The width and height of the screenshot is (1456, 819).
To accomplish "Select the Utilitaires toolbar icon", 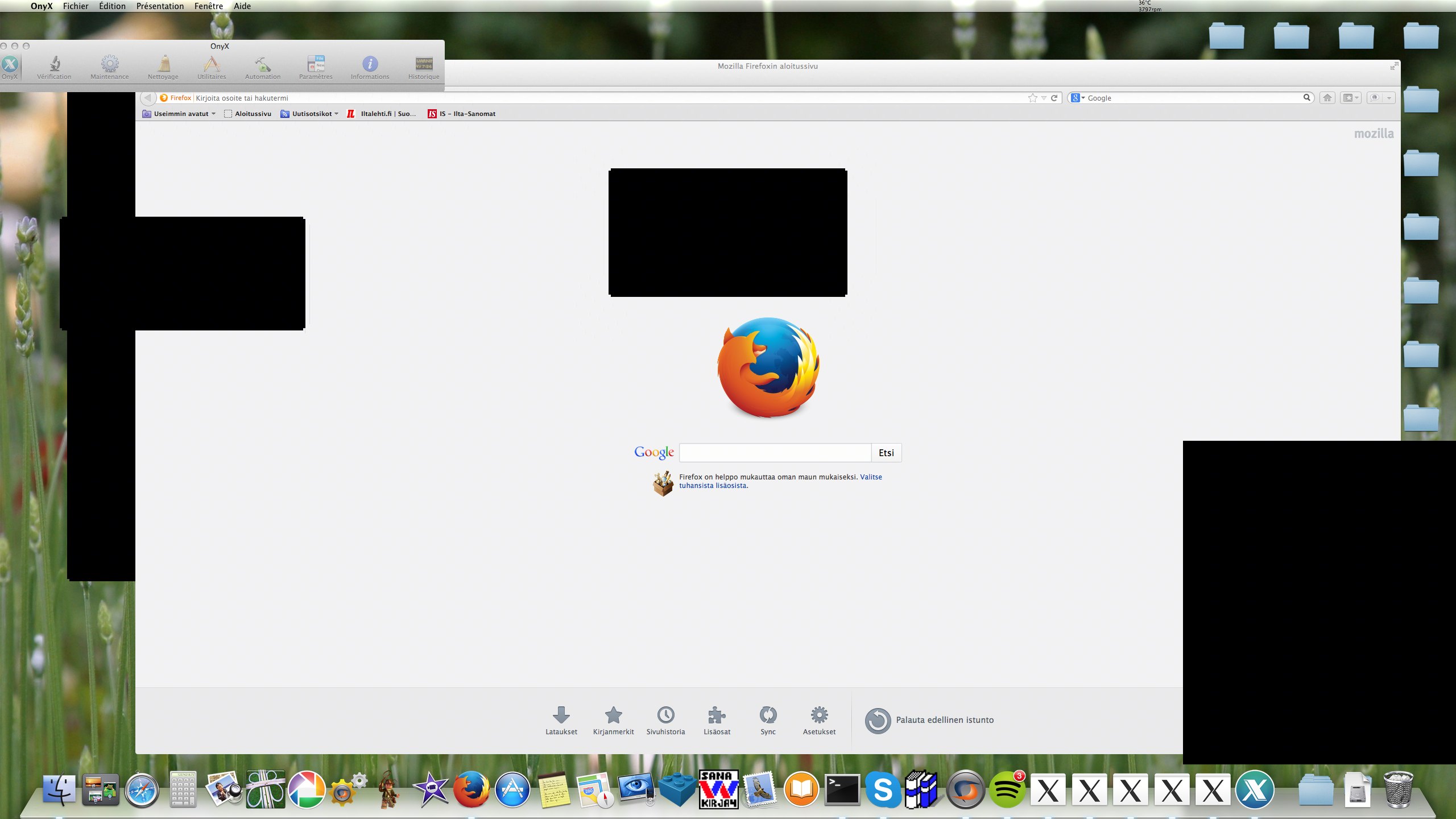I will click(x=212, y=64).
